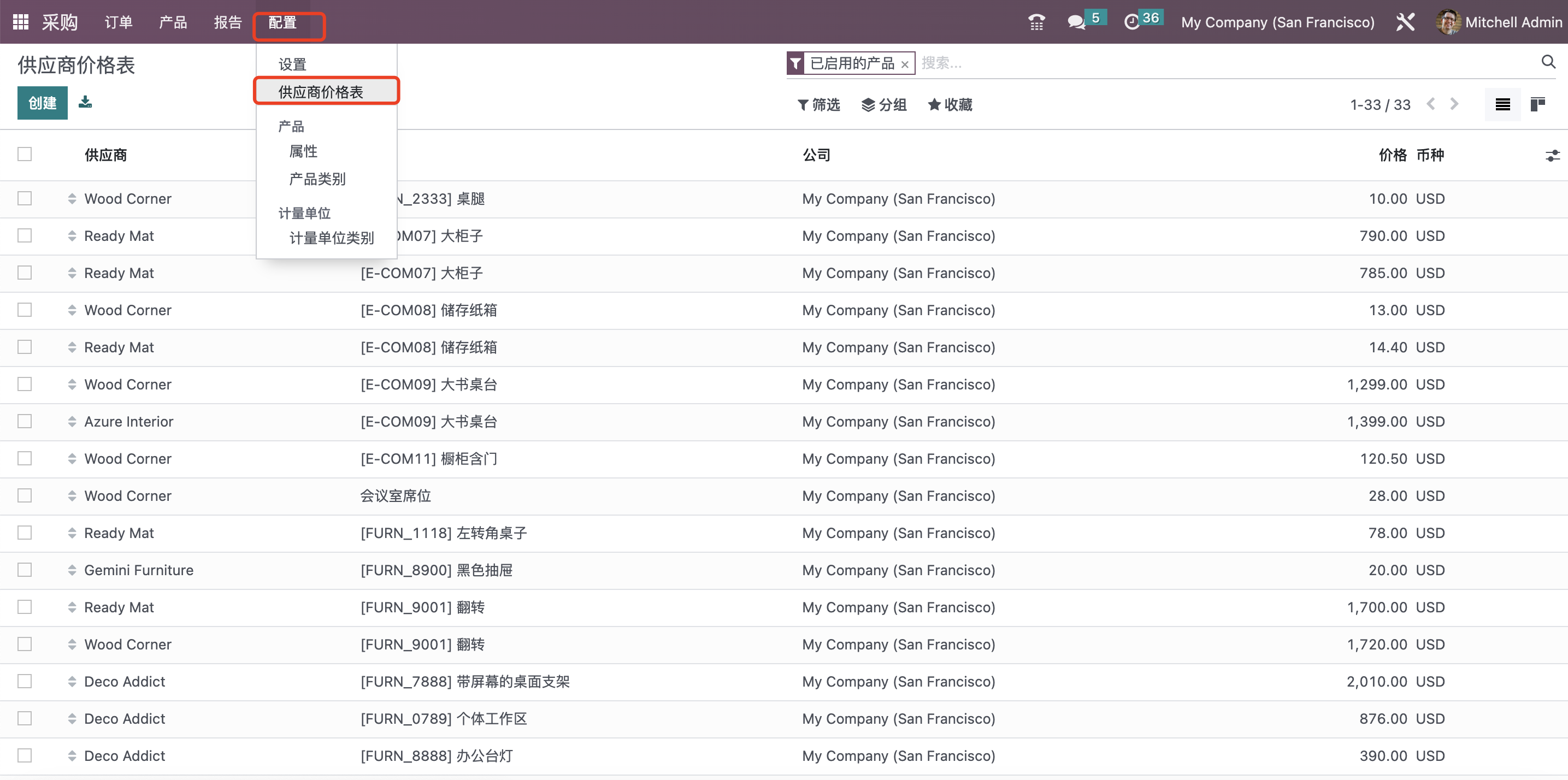Open the 分组 group by dropdown
The image size is (1568, 780).
click(x=884, y=105)
